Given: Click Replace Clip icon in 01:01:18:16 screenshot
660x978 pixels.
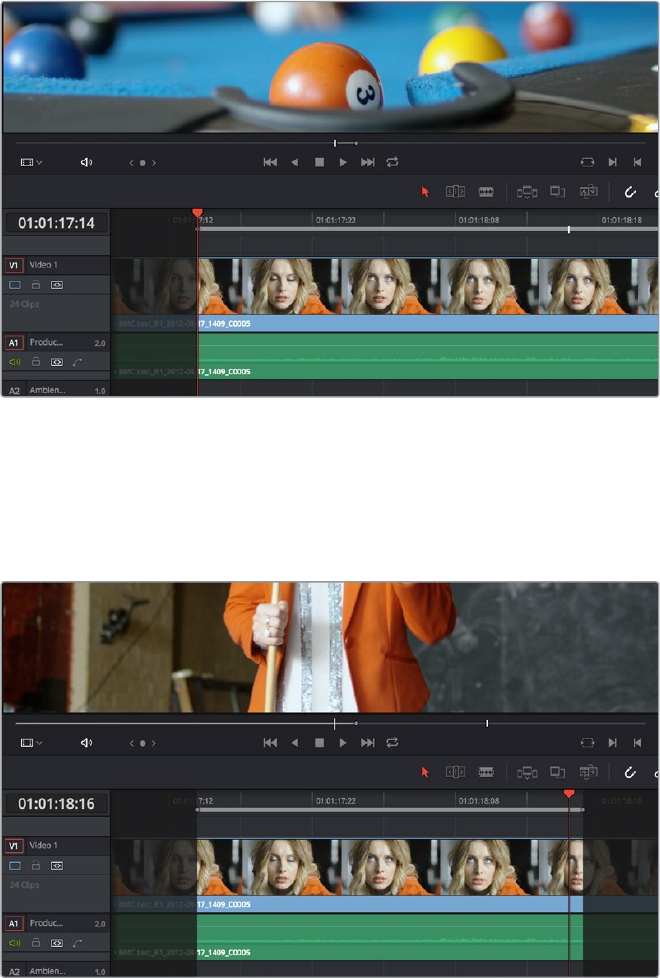Looking at the screenshot, I should [588, 773].
